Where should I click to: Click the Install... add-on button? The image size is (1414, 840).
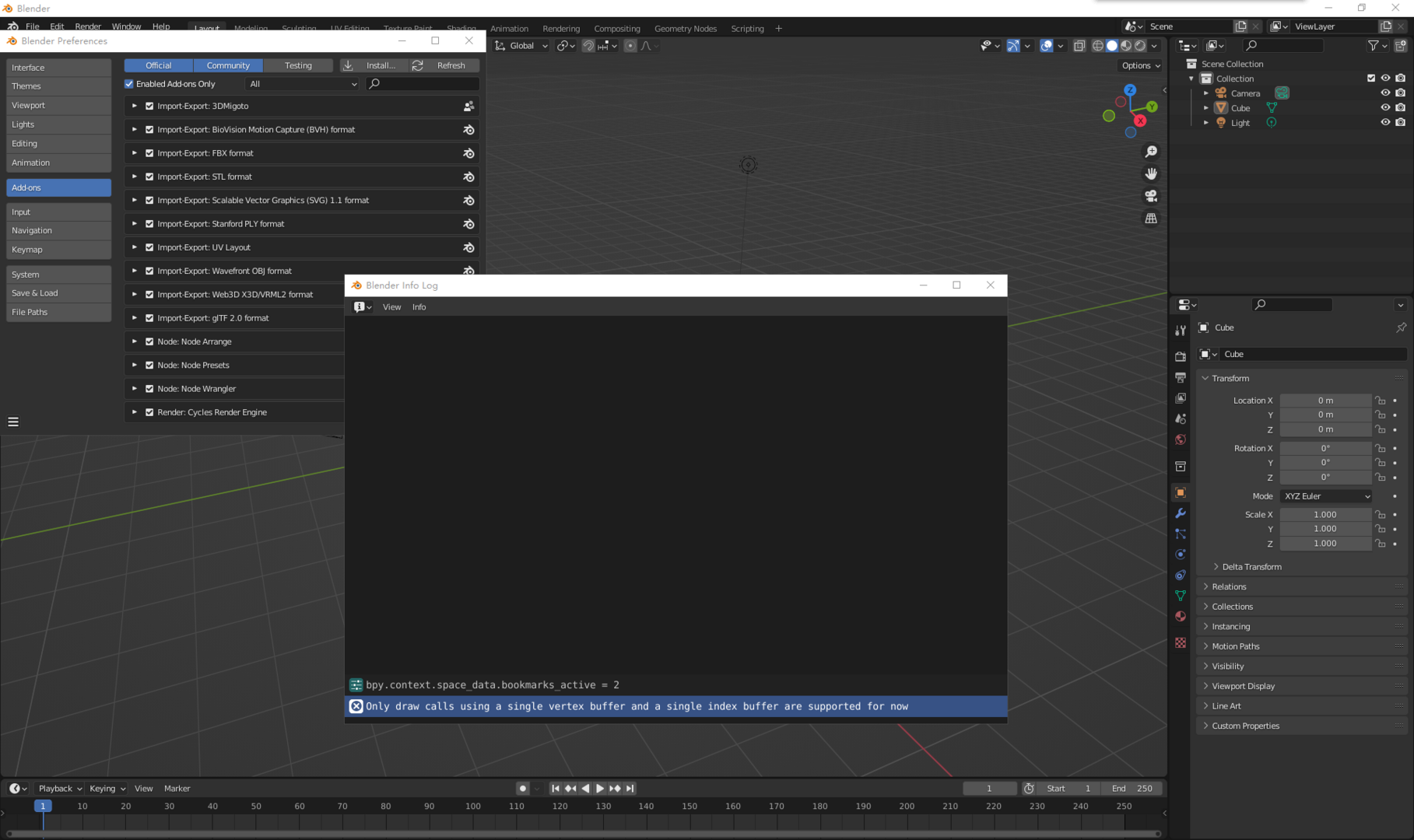point(374,65)
